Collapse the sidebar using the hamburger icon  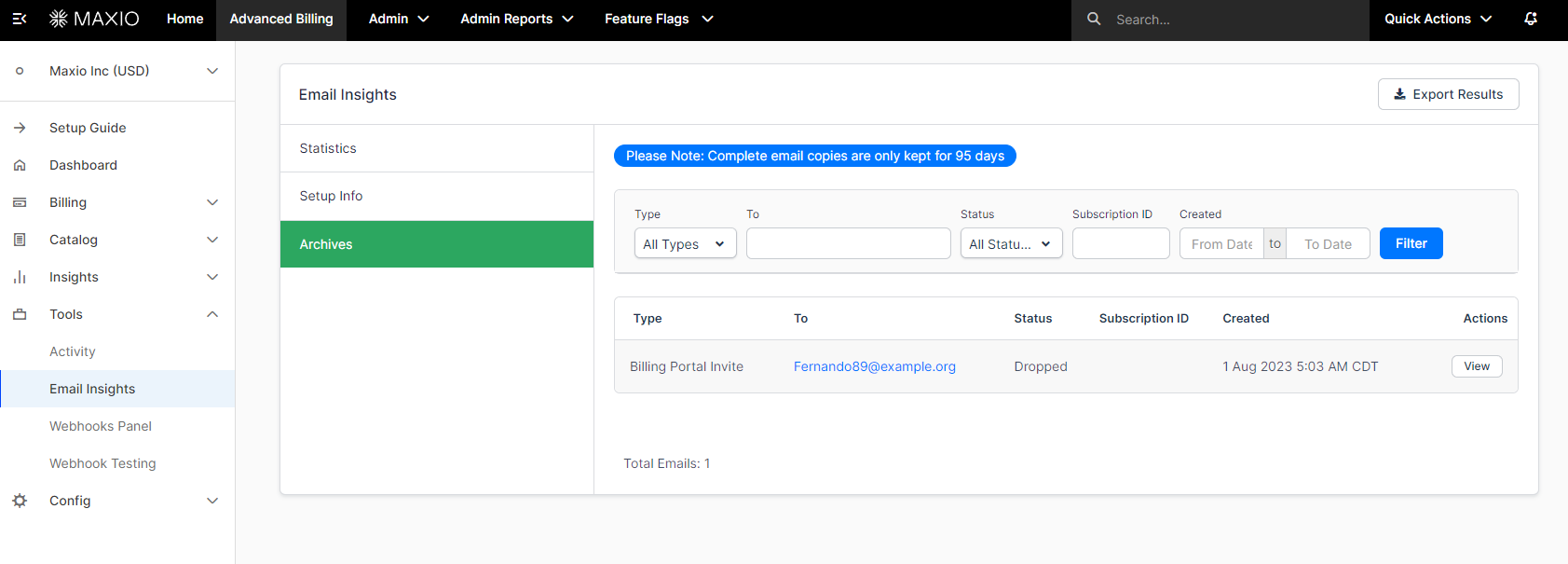coord(20,19)
